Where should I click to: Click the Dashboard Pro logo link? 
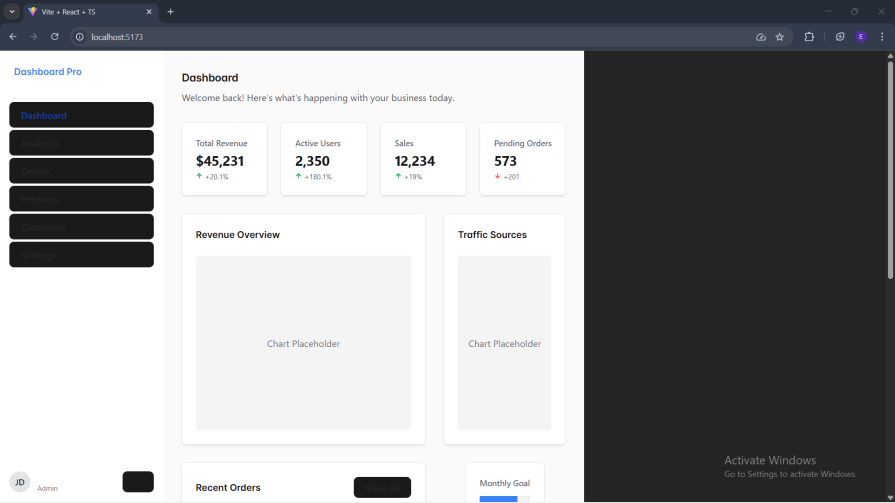point(48,72)
